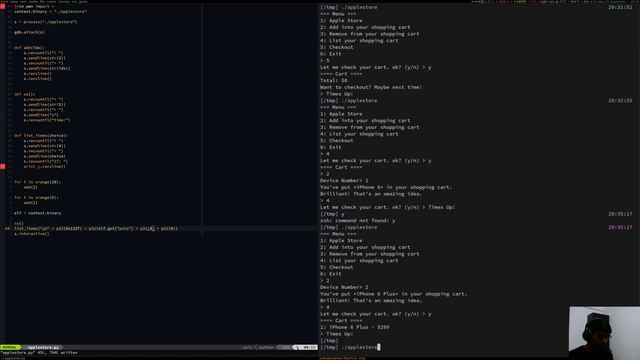Click the python filetype in Vim statusline

(x=266, y=347)
